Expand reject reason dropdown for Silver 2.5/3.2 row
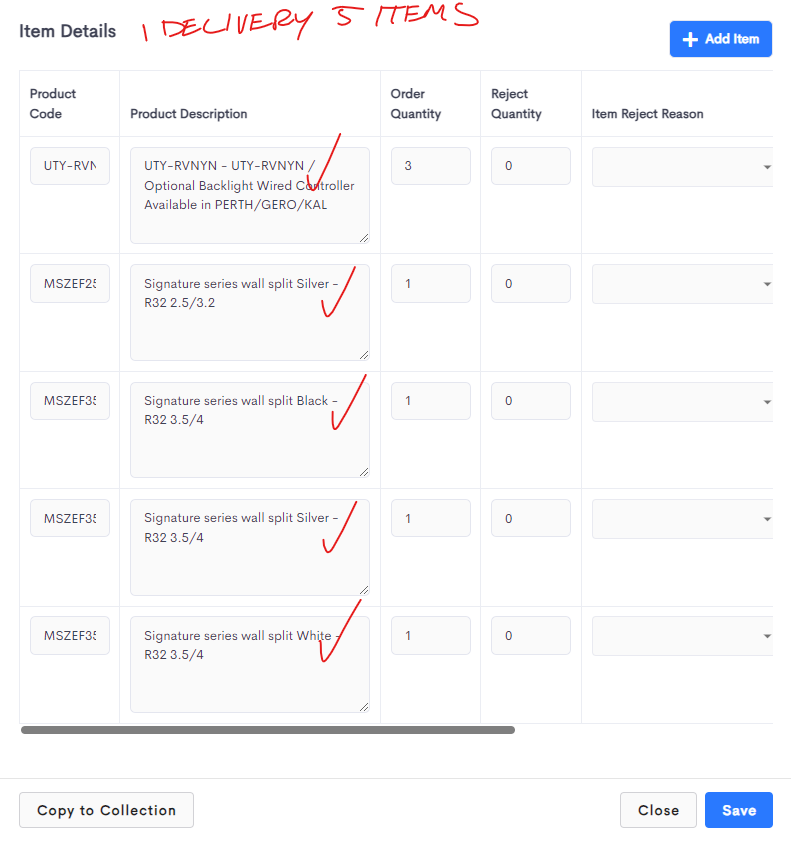791x843 pixels. coord(682,284)
